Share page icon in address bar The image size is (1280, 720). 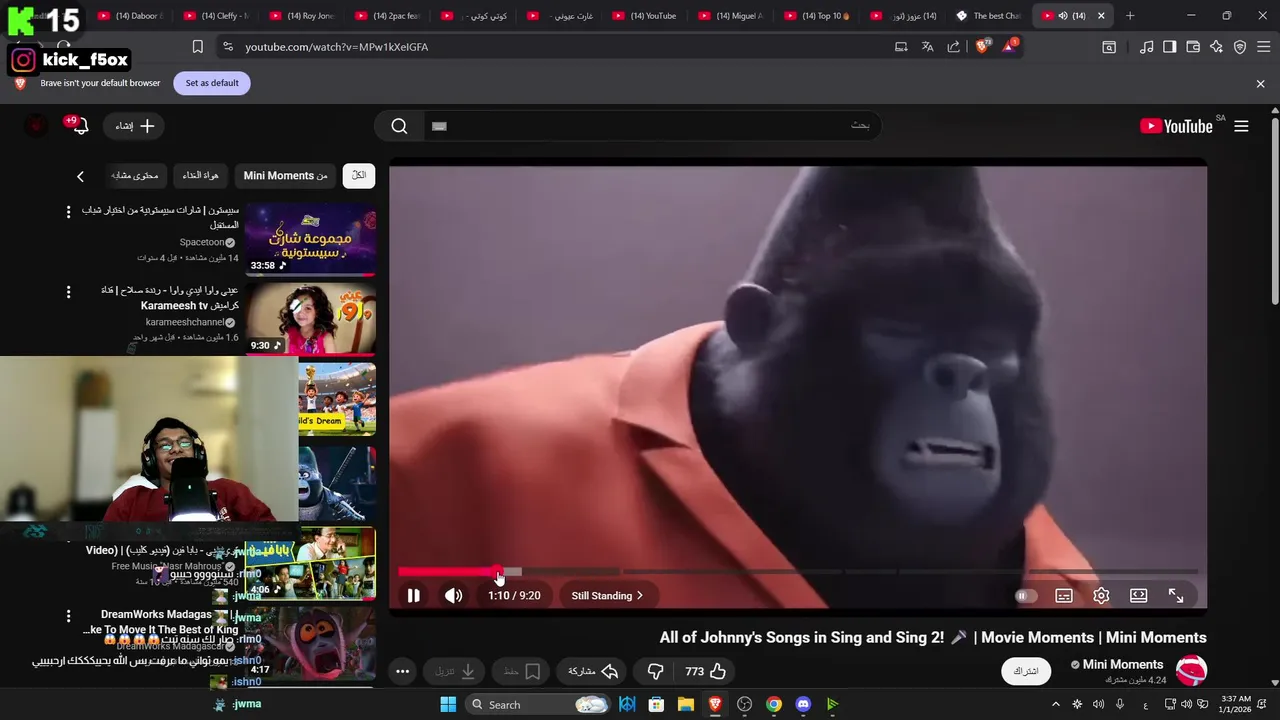coord(953,47)
